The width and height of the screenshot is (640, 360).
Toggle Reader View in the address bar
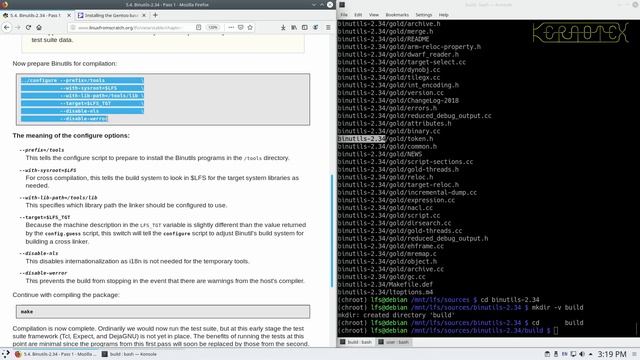point(198,27)
